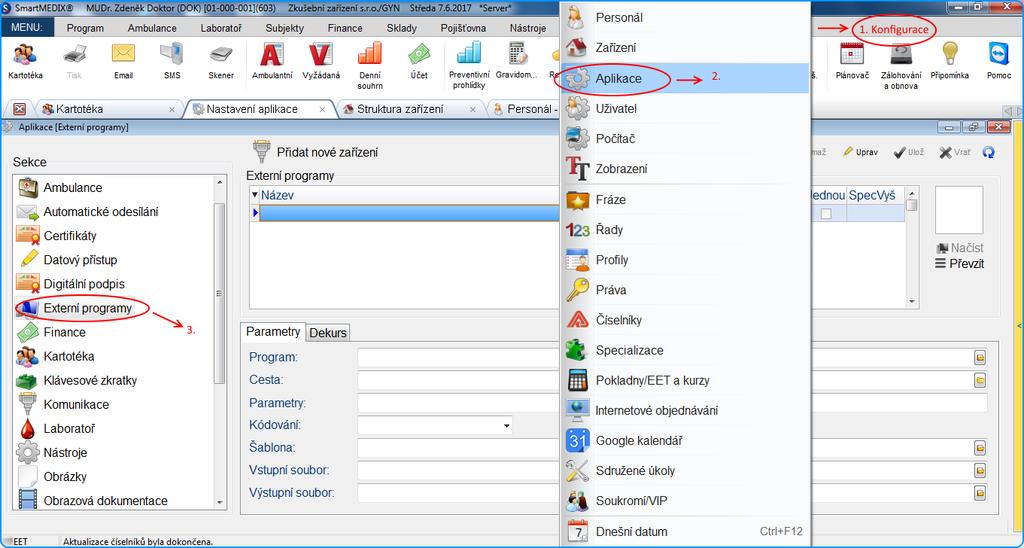Open the Skener tool
The width and height of the screenshot is (1024, 548).
221,61
